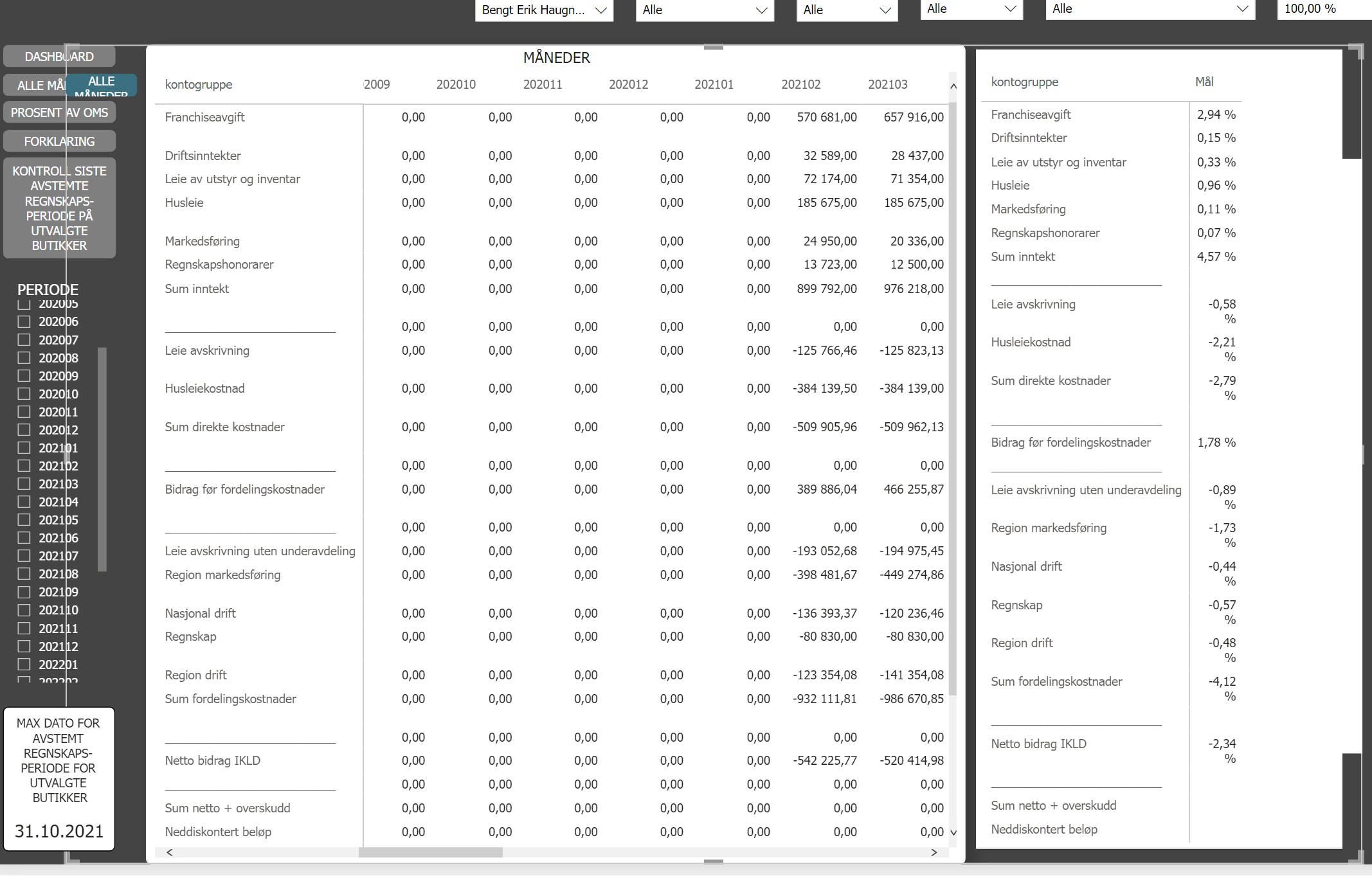Tick the 202110 period checkbox

click(x=24, y=610)
